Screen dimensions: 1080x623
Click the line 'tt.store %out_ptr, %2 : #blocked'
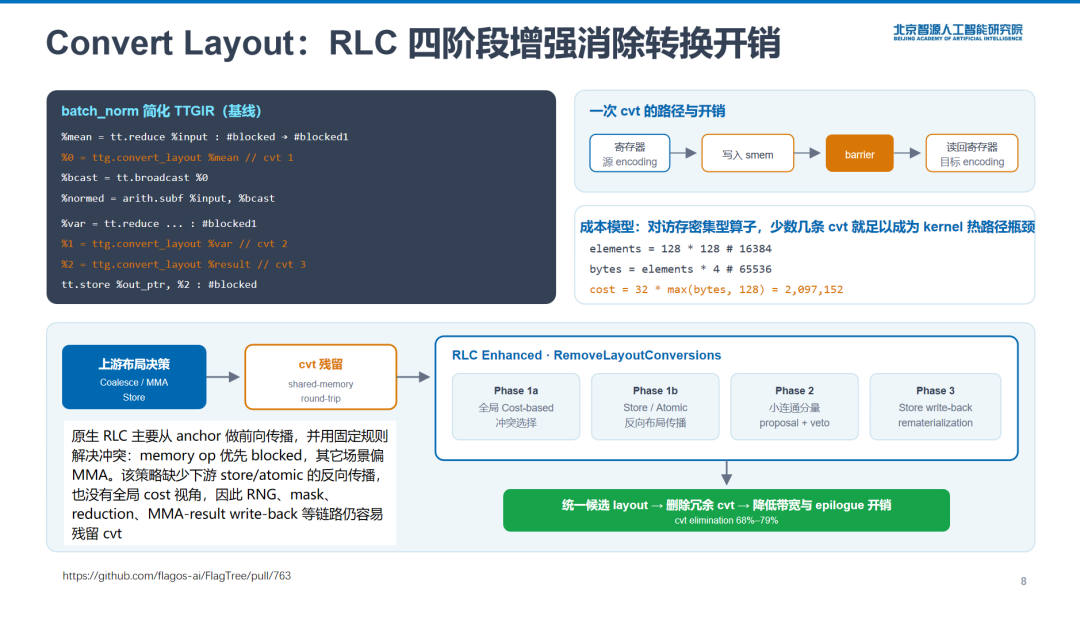(x=159, y=284)
